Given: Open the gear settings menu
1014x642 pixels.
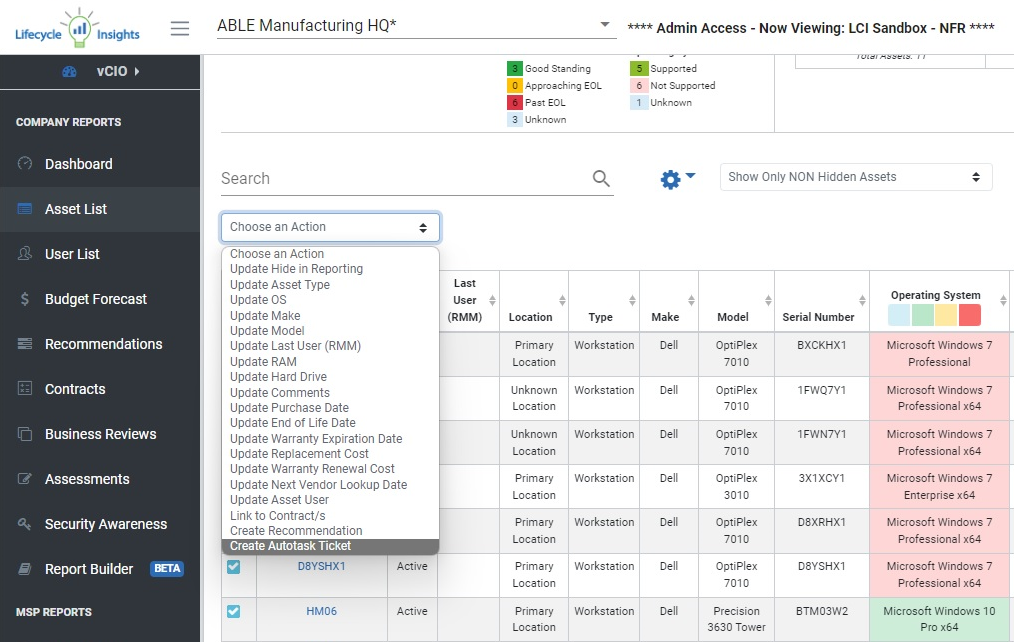Looking at the screenshot, I should [677, 178].
